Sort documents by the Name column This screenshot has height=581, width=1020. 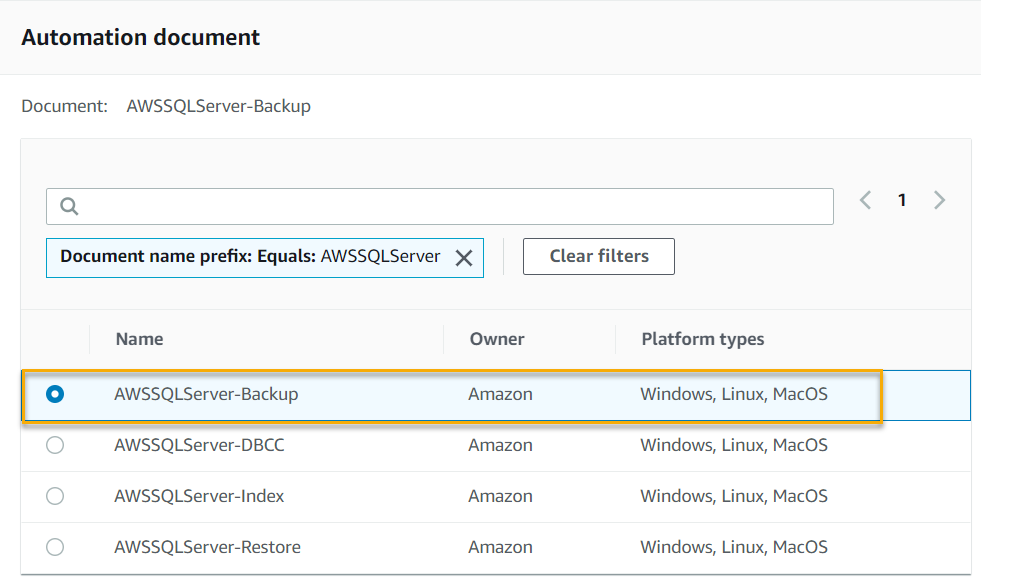(x=139, y=339)
